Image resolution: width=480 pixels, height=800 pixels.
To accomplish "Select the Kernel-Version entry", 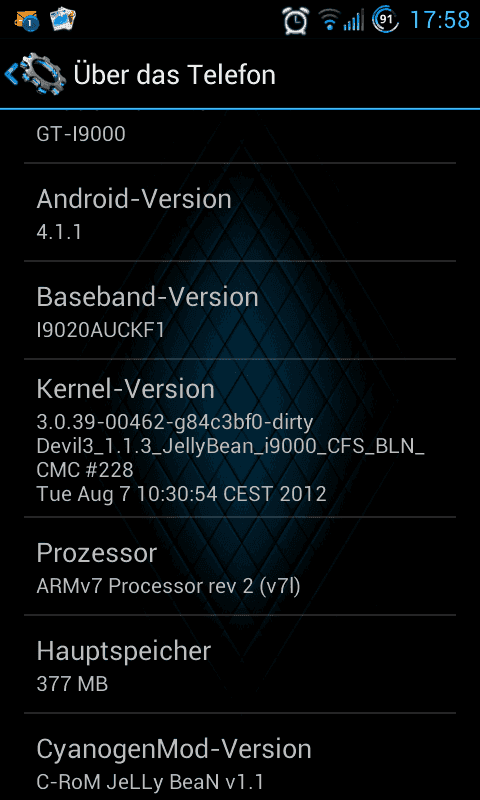I will point(240,438).
